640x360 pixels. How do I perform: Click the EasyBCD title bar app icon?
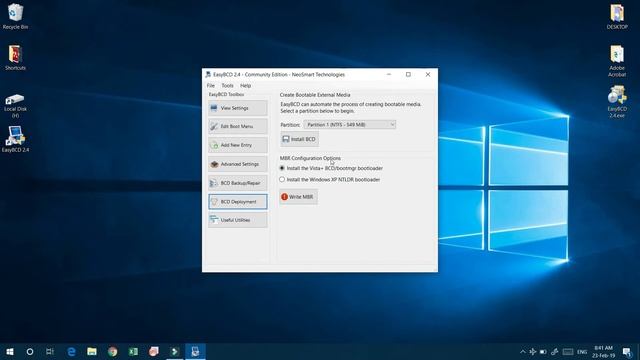pos(208,75)
